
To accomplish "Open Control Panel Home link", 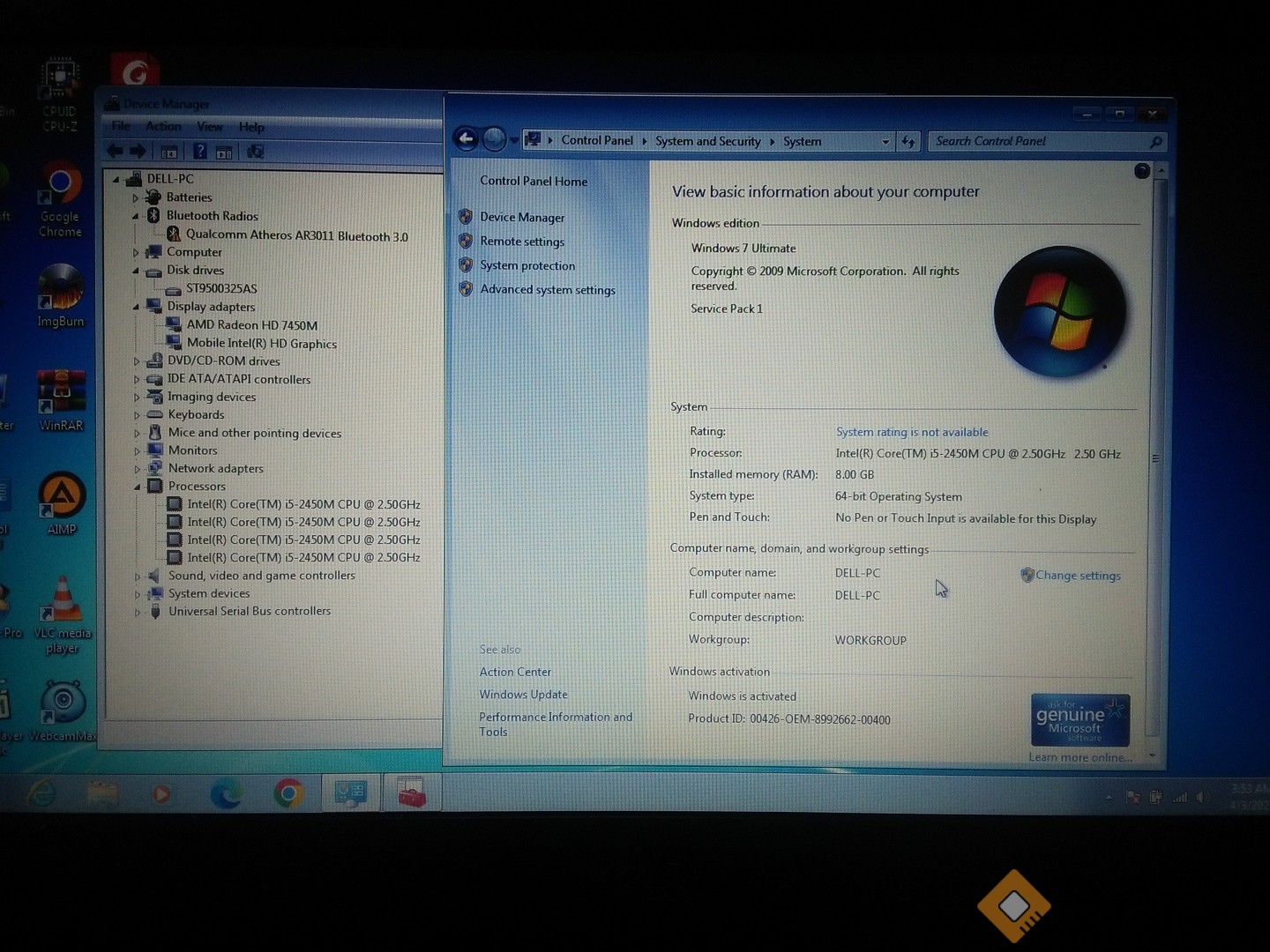I will click(534, 181).
